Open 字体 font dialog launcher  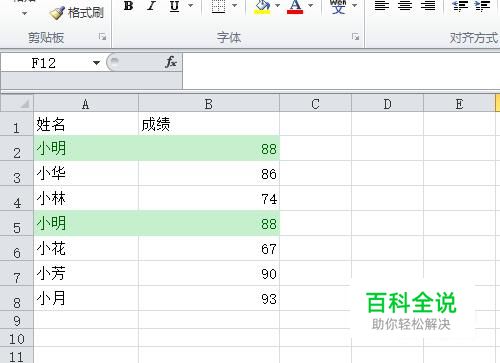[355, 37]
